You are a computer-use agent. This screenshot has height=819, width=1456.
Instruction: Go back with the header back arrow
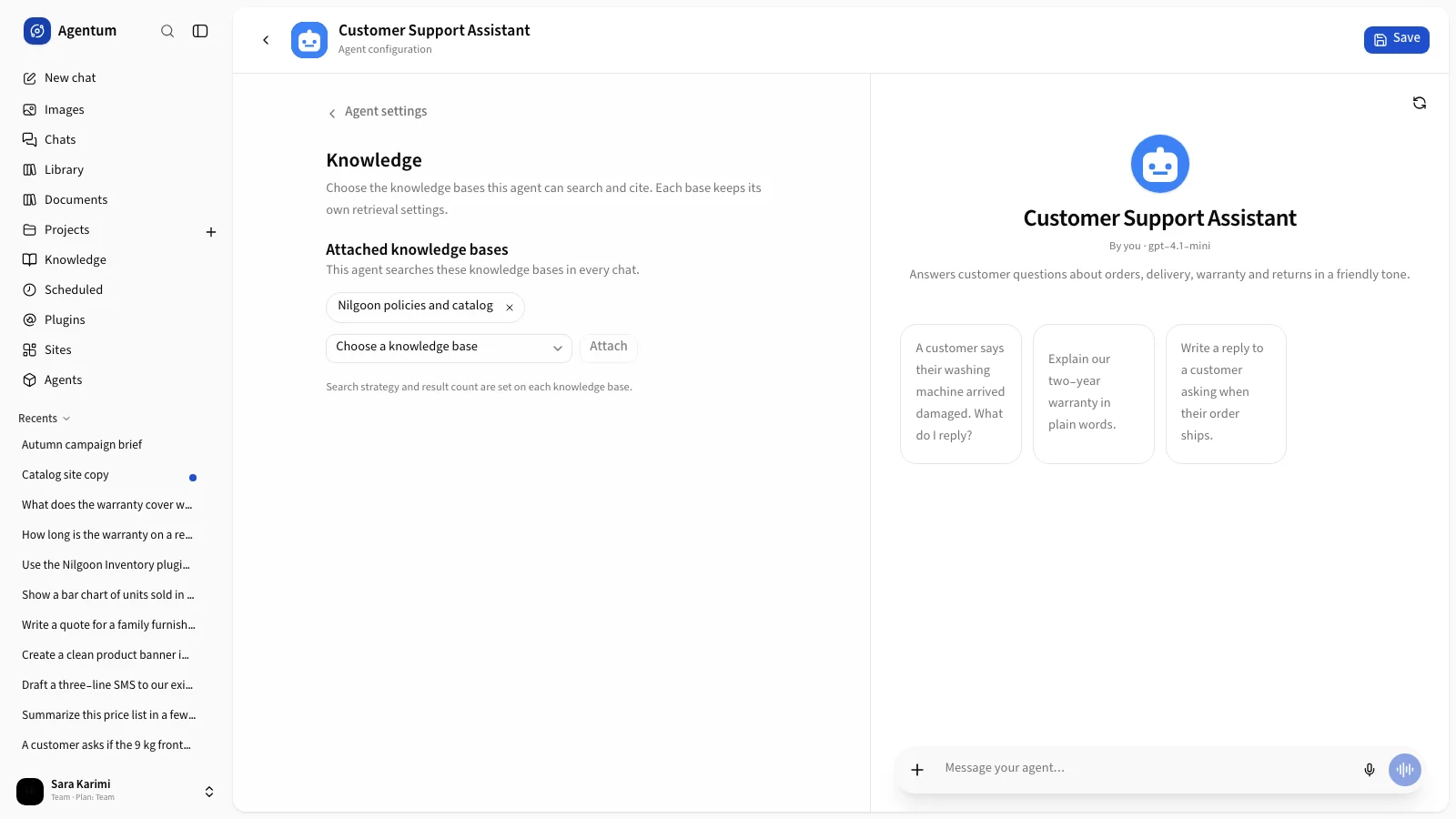pyautogui.click(x=266, y=40)
